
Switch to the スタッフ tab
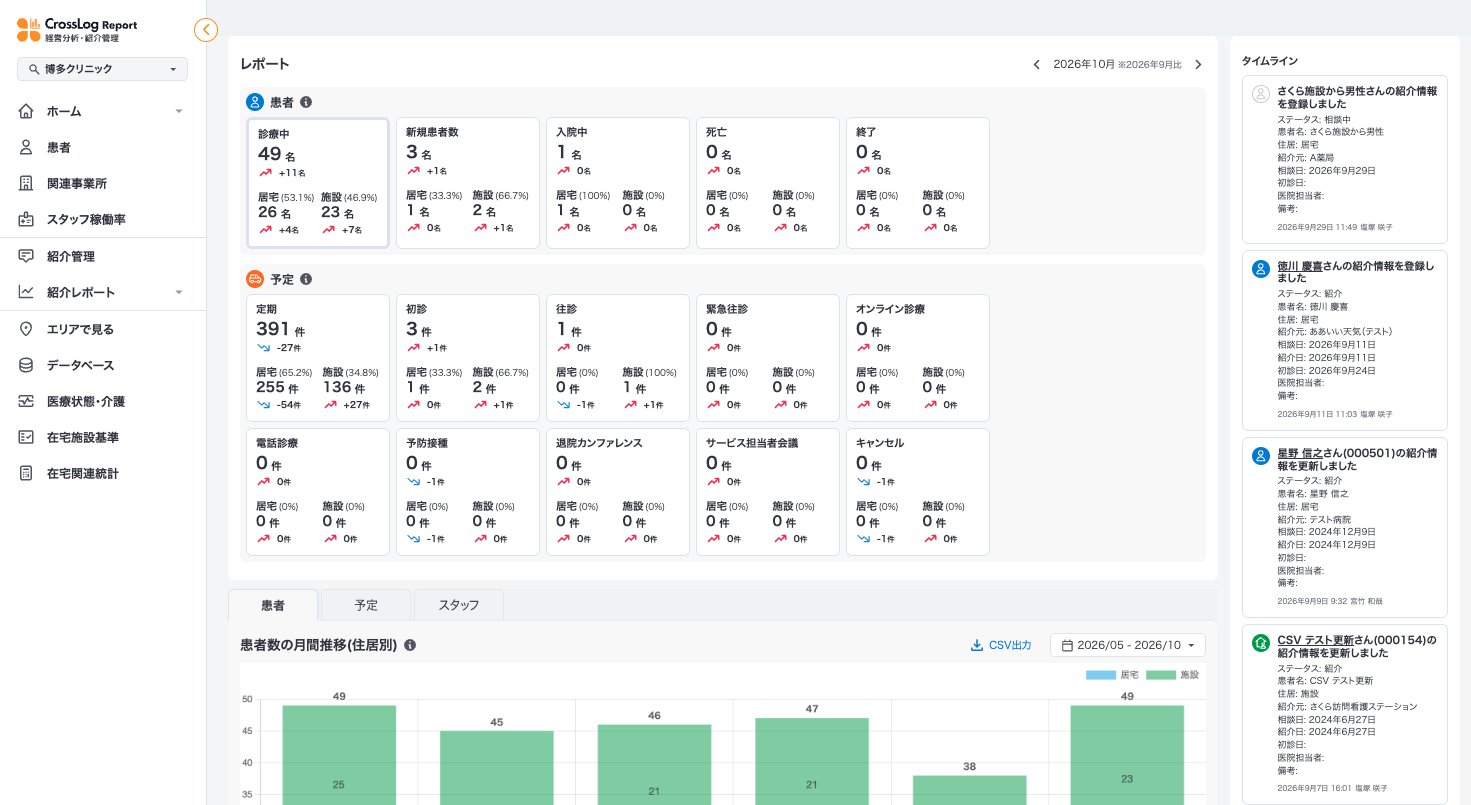[x=459, y=605]
